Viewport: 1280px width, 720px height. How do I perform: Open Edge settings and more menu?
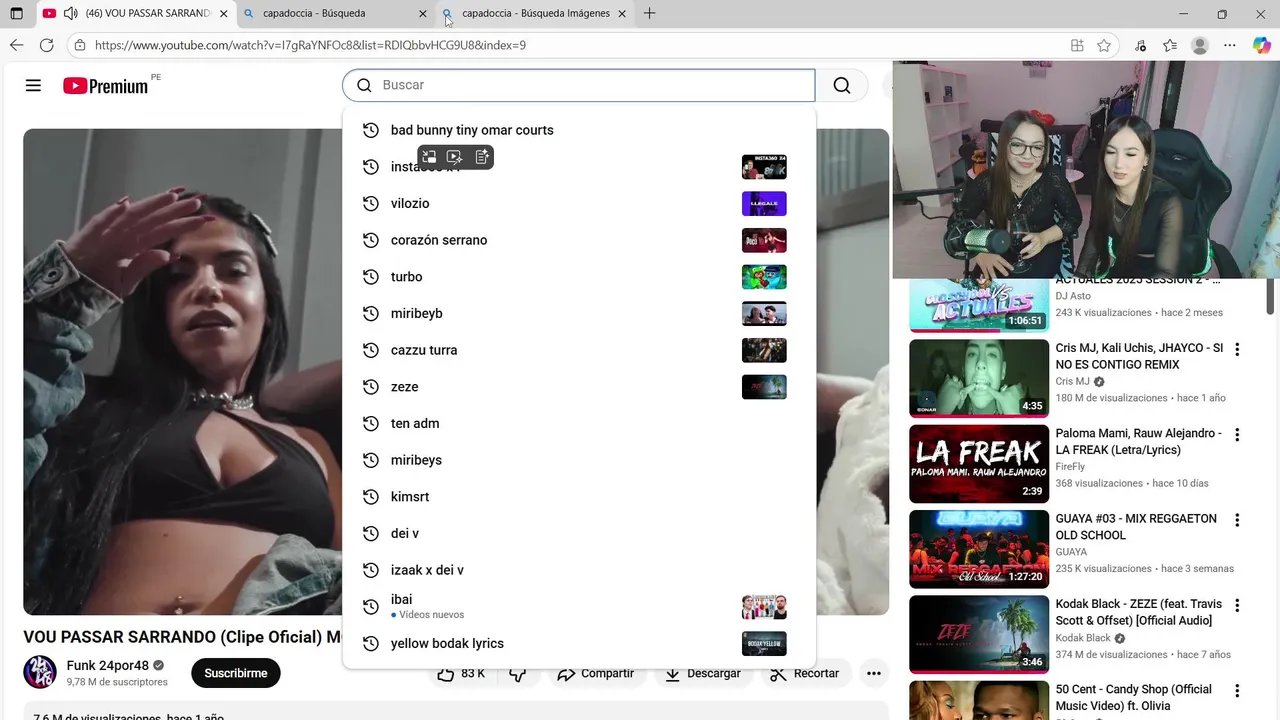point(1230,45)
